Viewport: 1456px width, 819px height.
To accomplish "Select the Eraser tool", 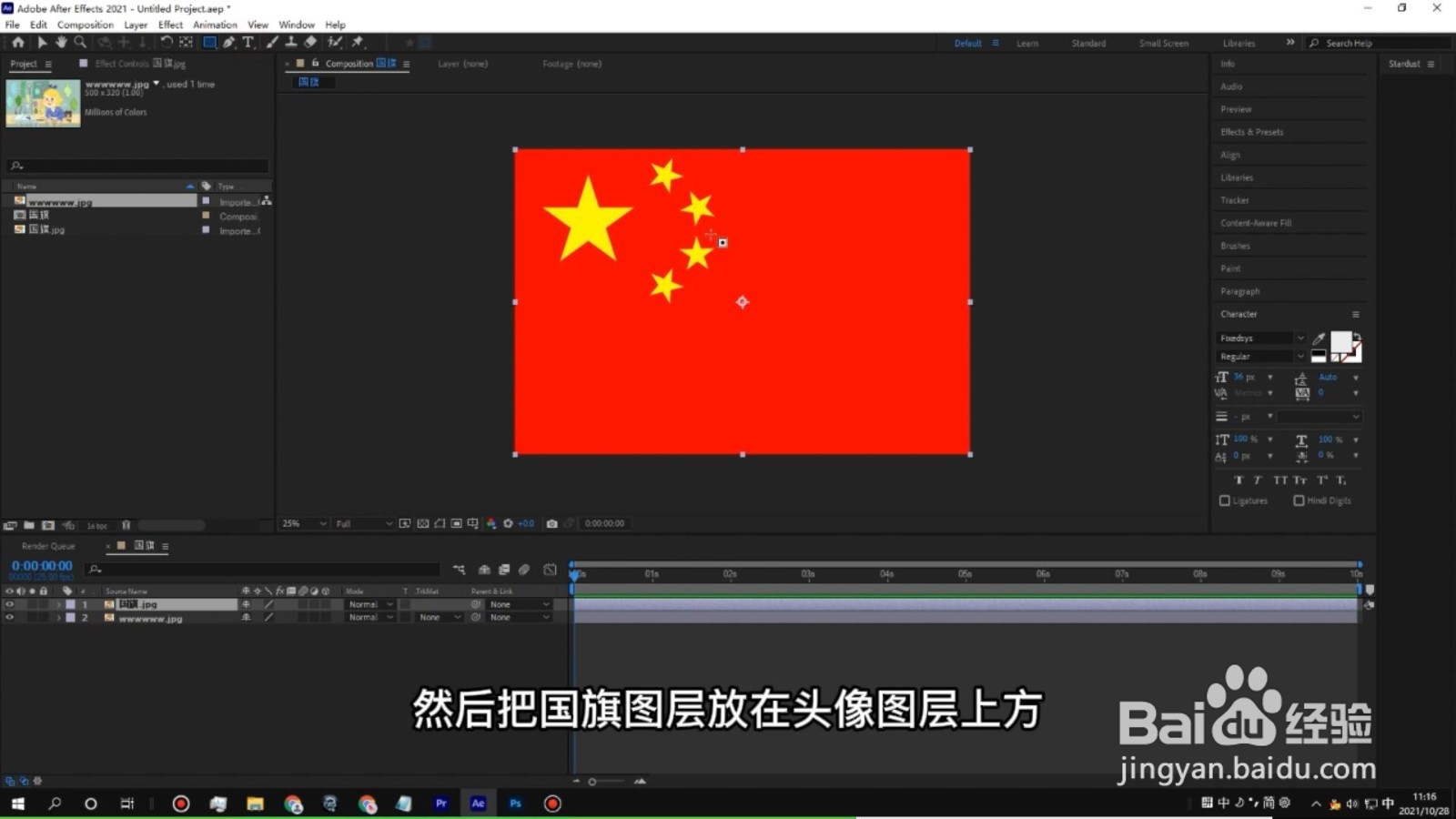I will [x=310, y=42].
